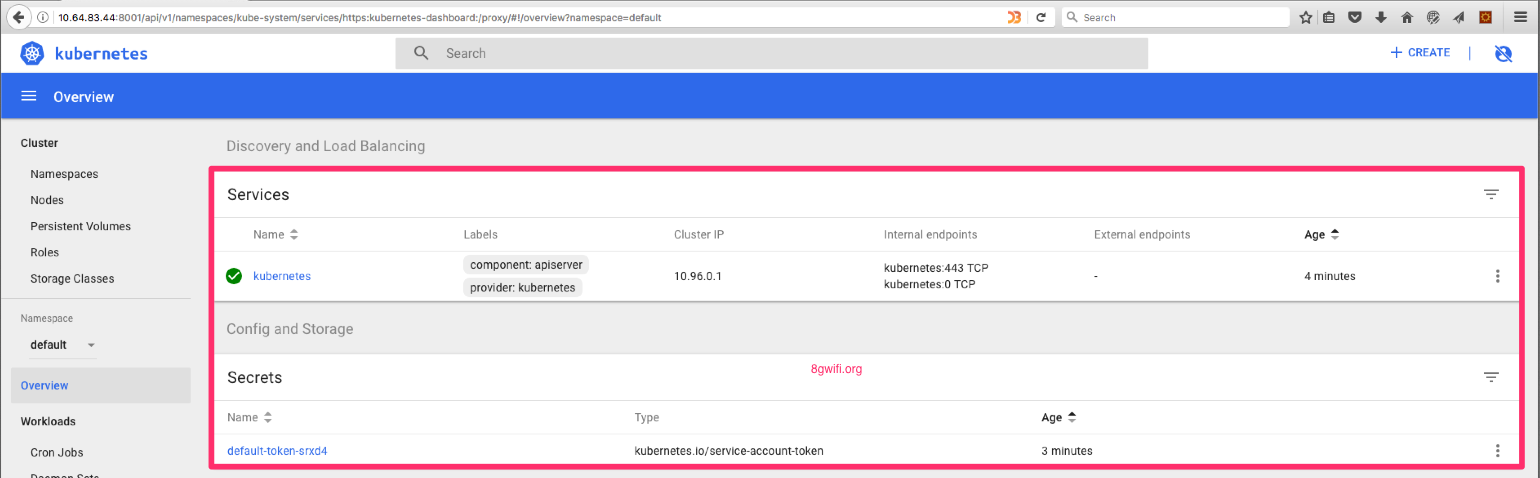
Task: Click the browser back arrow button
Action: [x=18, y=17]
